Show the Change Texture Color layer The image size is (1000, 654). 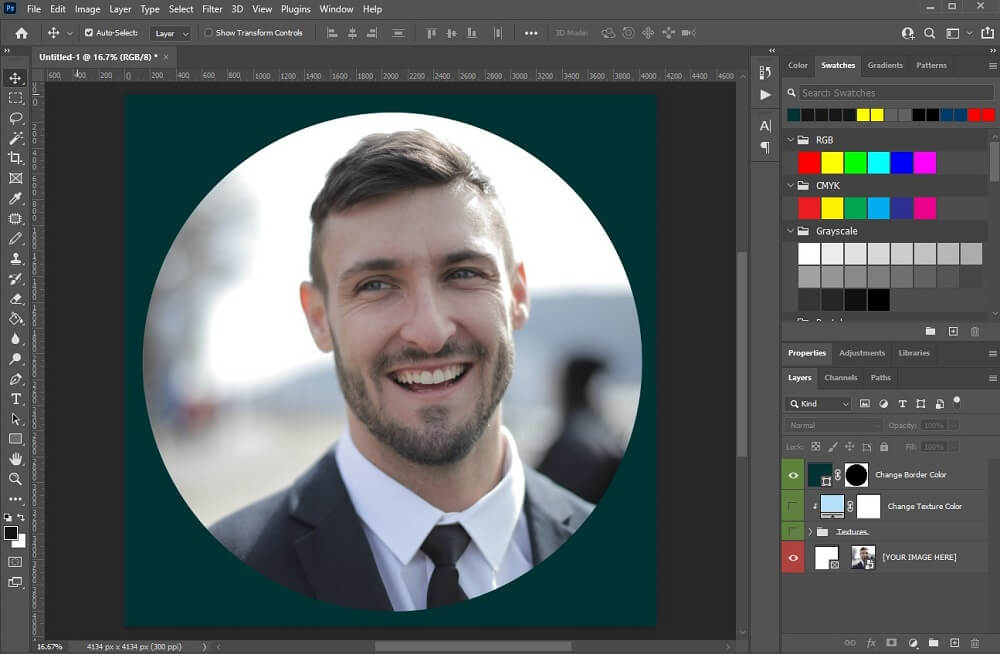coord(793,506)
